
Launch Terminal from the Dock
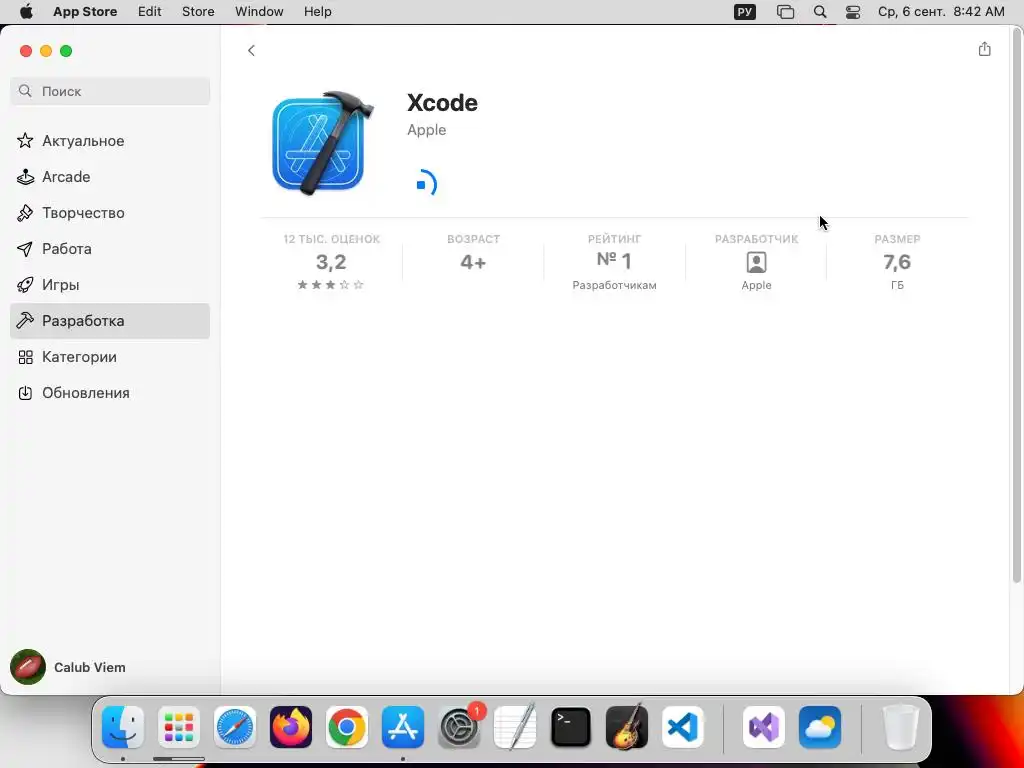tap(571, 727)
